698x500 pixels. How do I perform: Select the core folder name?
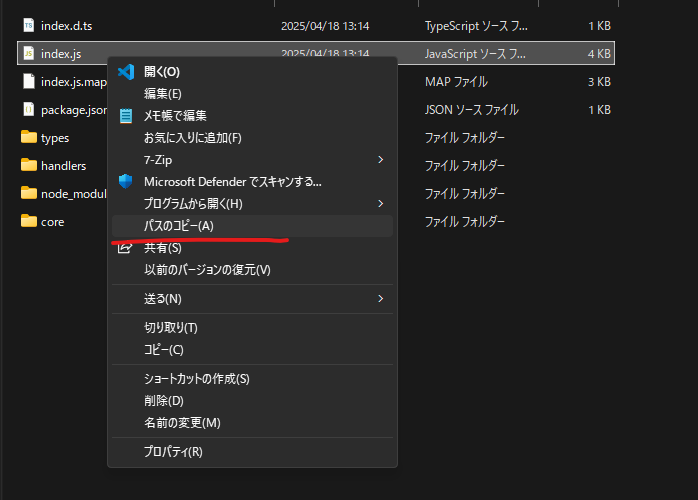click(53, 222)
